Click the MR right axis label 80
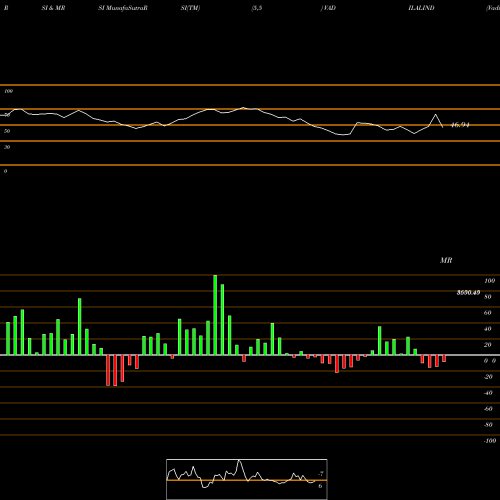 pos(488,297)
